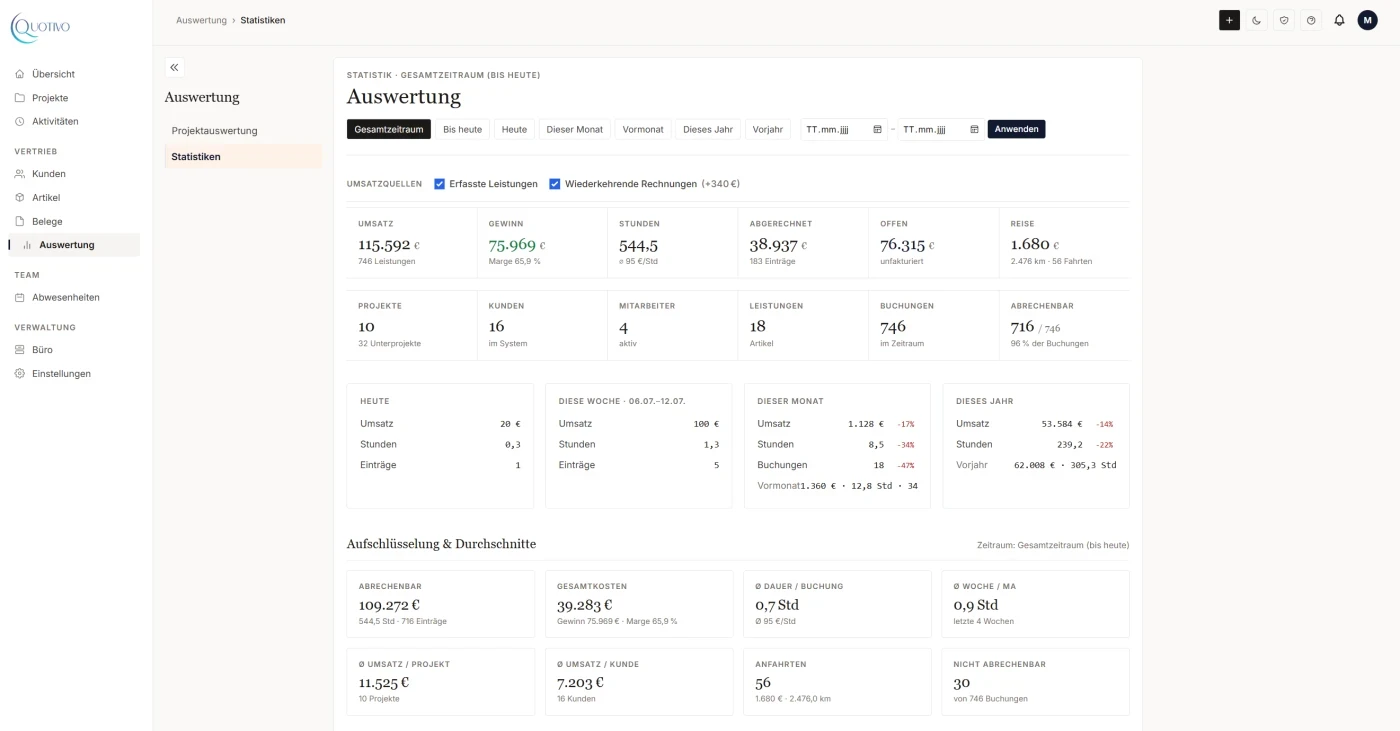Click the Abwesenheiten calendar icon

pos(20,297)
